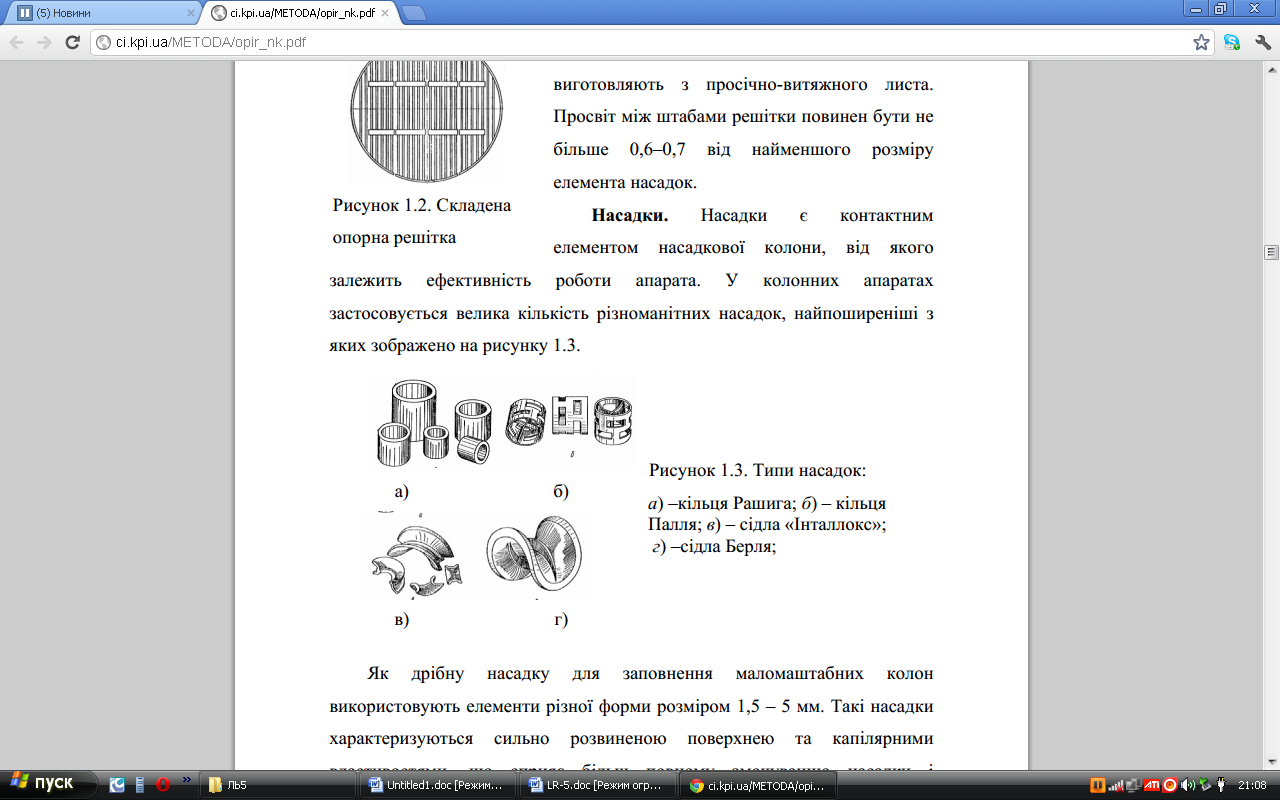Click the globe site info icon in address bar
This screenshot has height=800, width=1280.
pyautogui.click(x=103, y=42)
